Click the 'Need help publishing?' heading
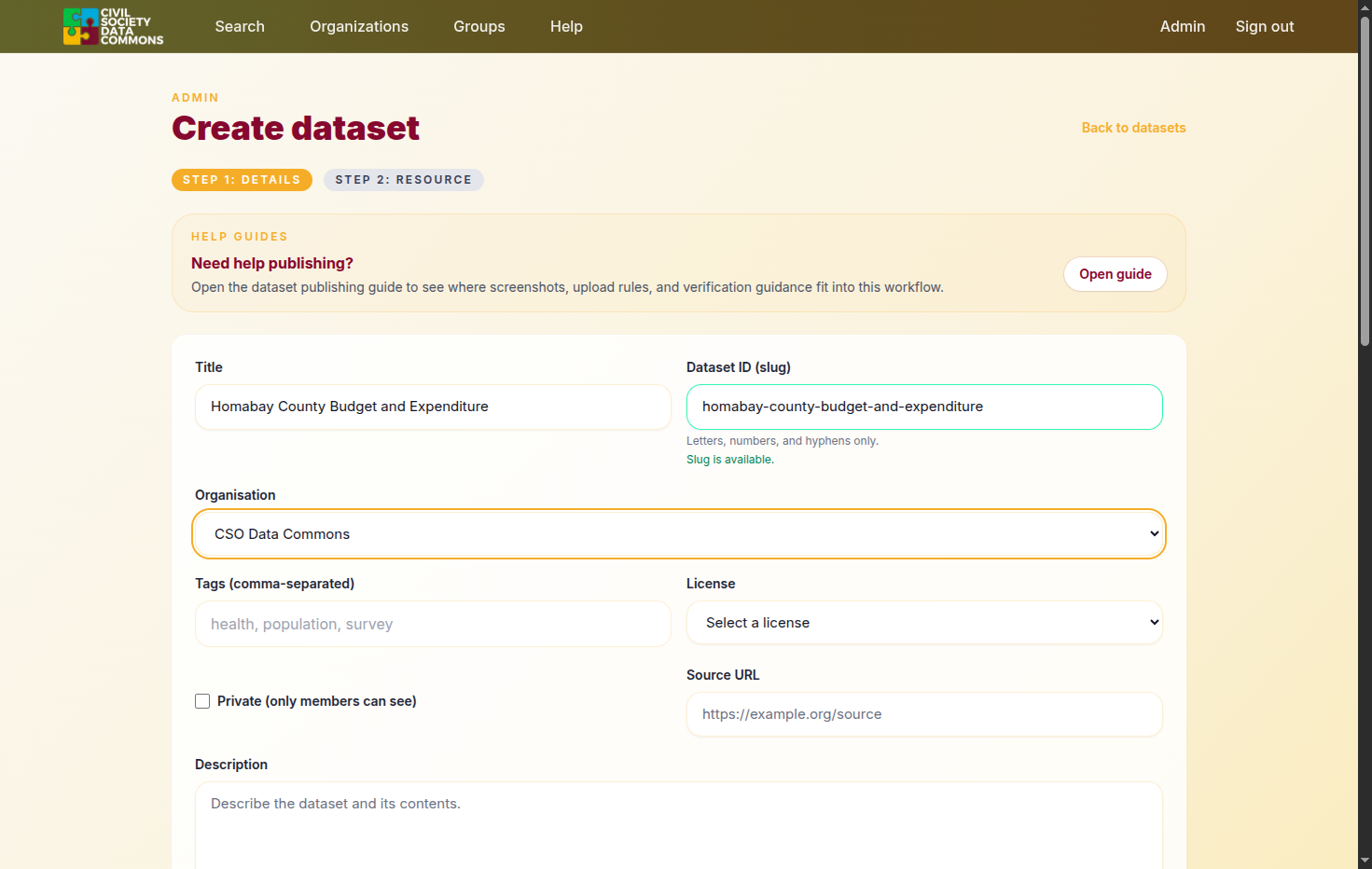 pyautogui.click(x=272, y=264)
